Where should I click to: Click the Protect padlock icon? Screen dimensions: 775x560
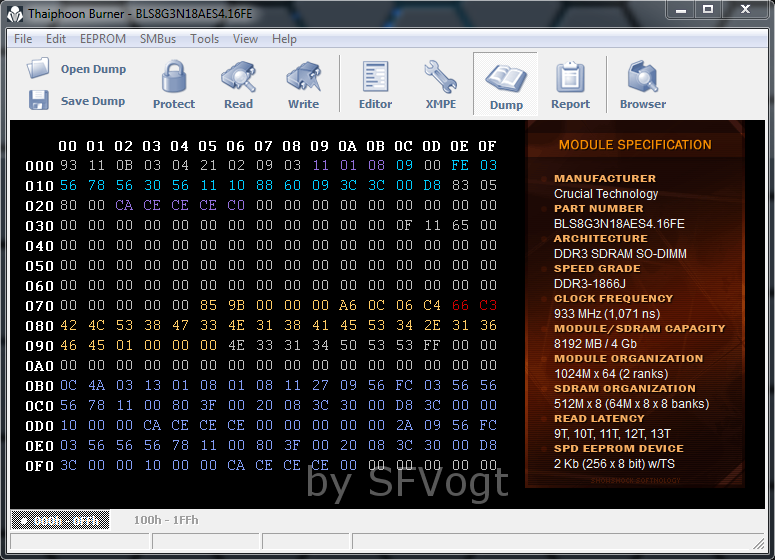[x=174, y=77]
